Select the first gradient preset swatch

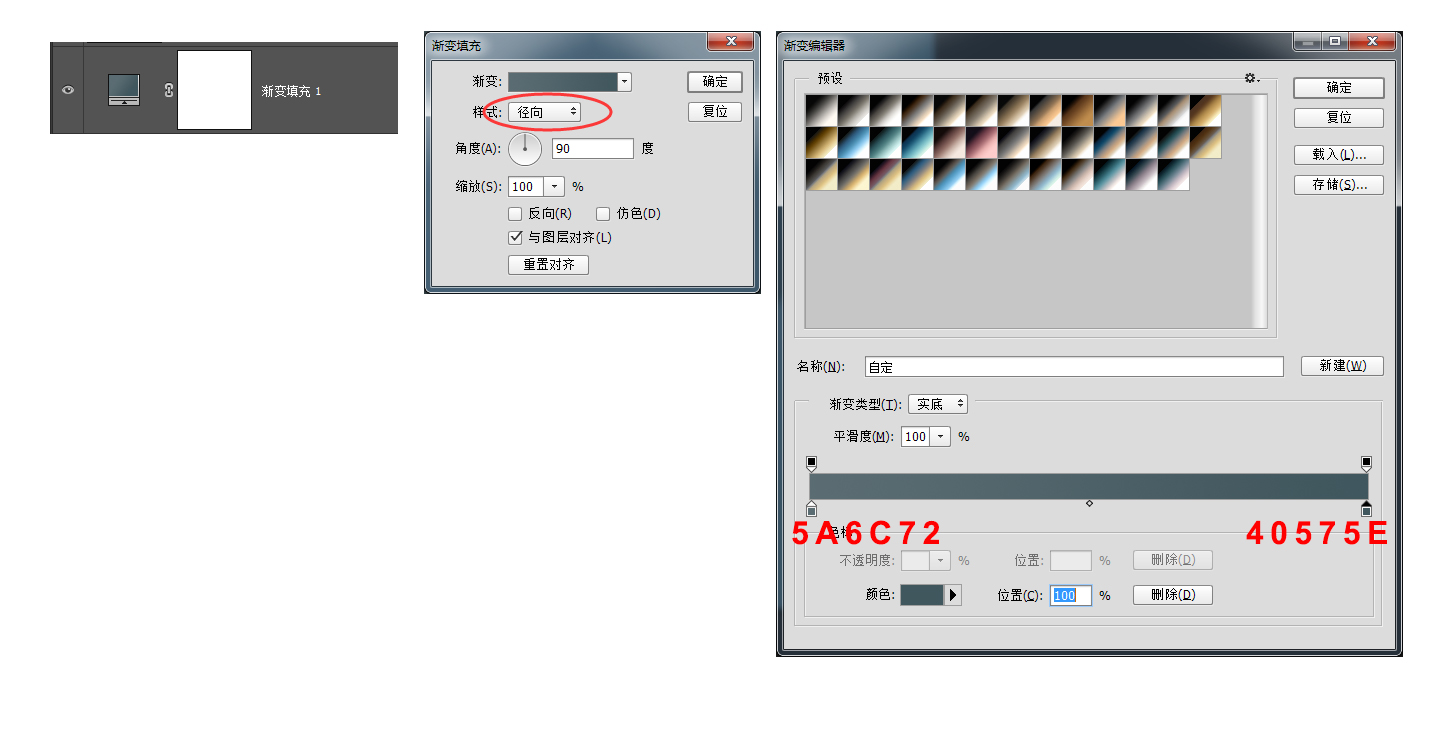point(821,110)
